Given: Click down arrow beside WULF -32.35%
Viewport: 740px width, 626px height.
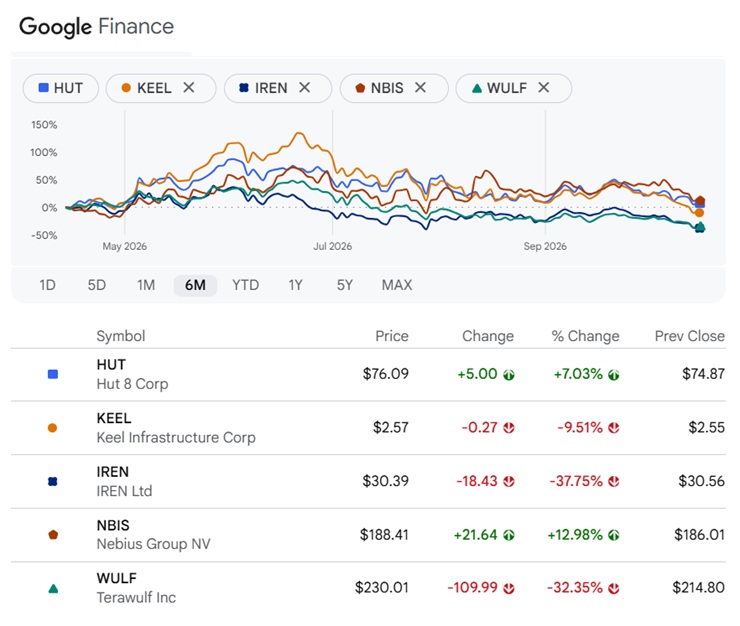Looking at the screenshot, I should (x=614, y=589).
